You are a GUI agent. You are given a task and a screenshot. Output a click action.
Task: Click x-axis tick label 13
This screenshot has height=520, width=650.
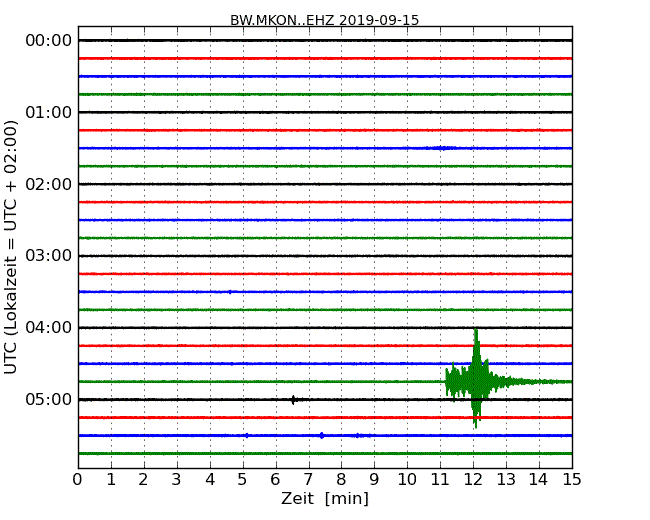pyautogui.click(x=506, y=480)
